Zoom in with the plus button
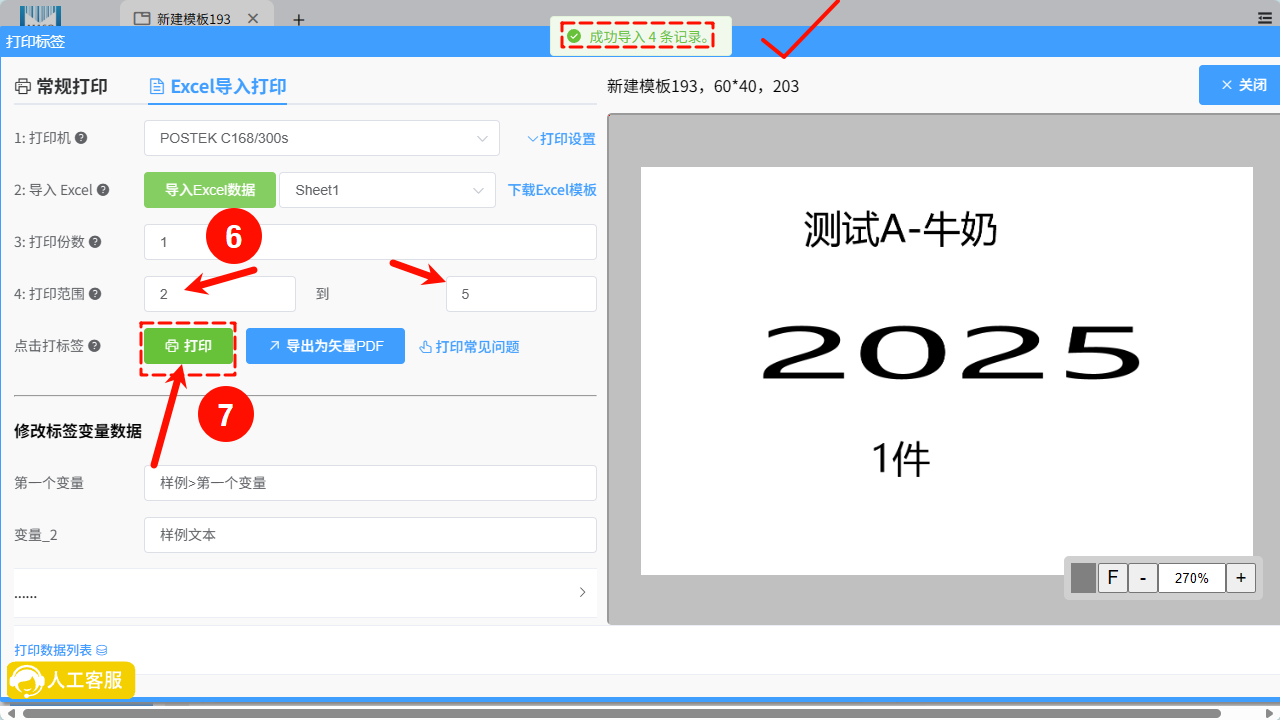The image size is (1280, 720). tap(1241, 578)
